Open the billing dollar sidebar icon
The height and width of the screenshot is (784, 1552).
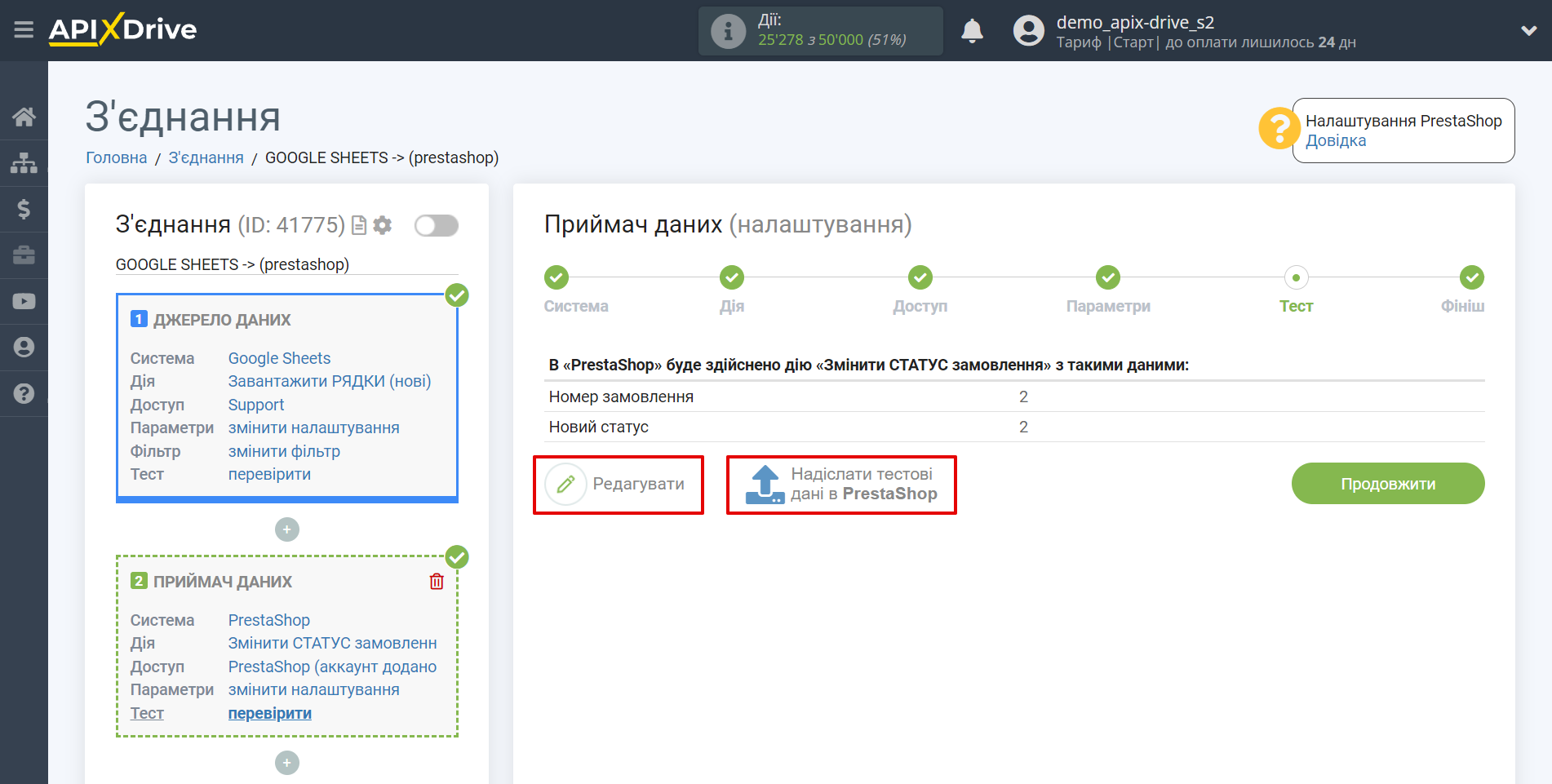24,209
